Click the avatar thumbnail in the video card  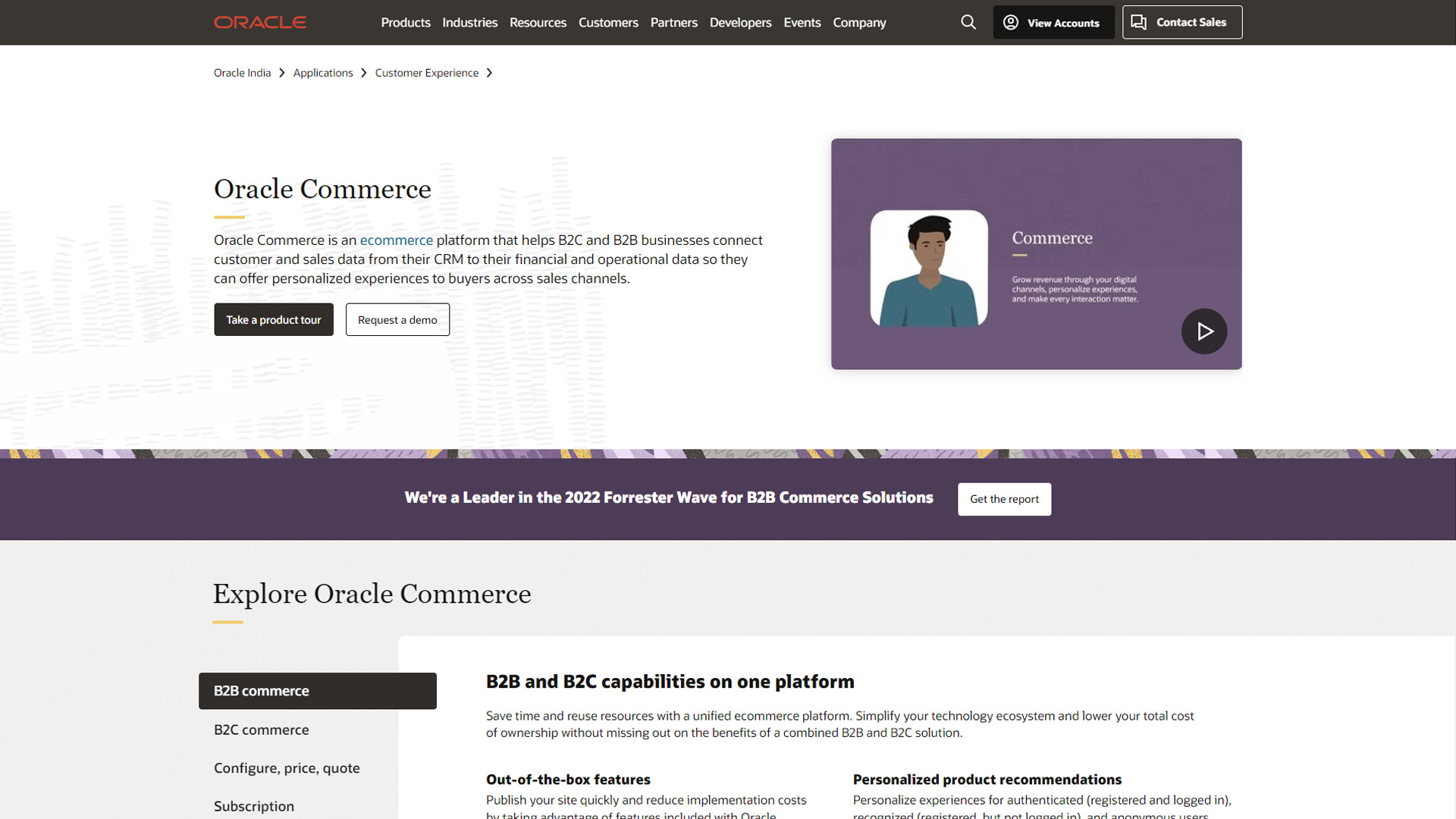[x=928, y=269]
